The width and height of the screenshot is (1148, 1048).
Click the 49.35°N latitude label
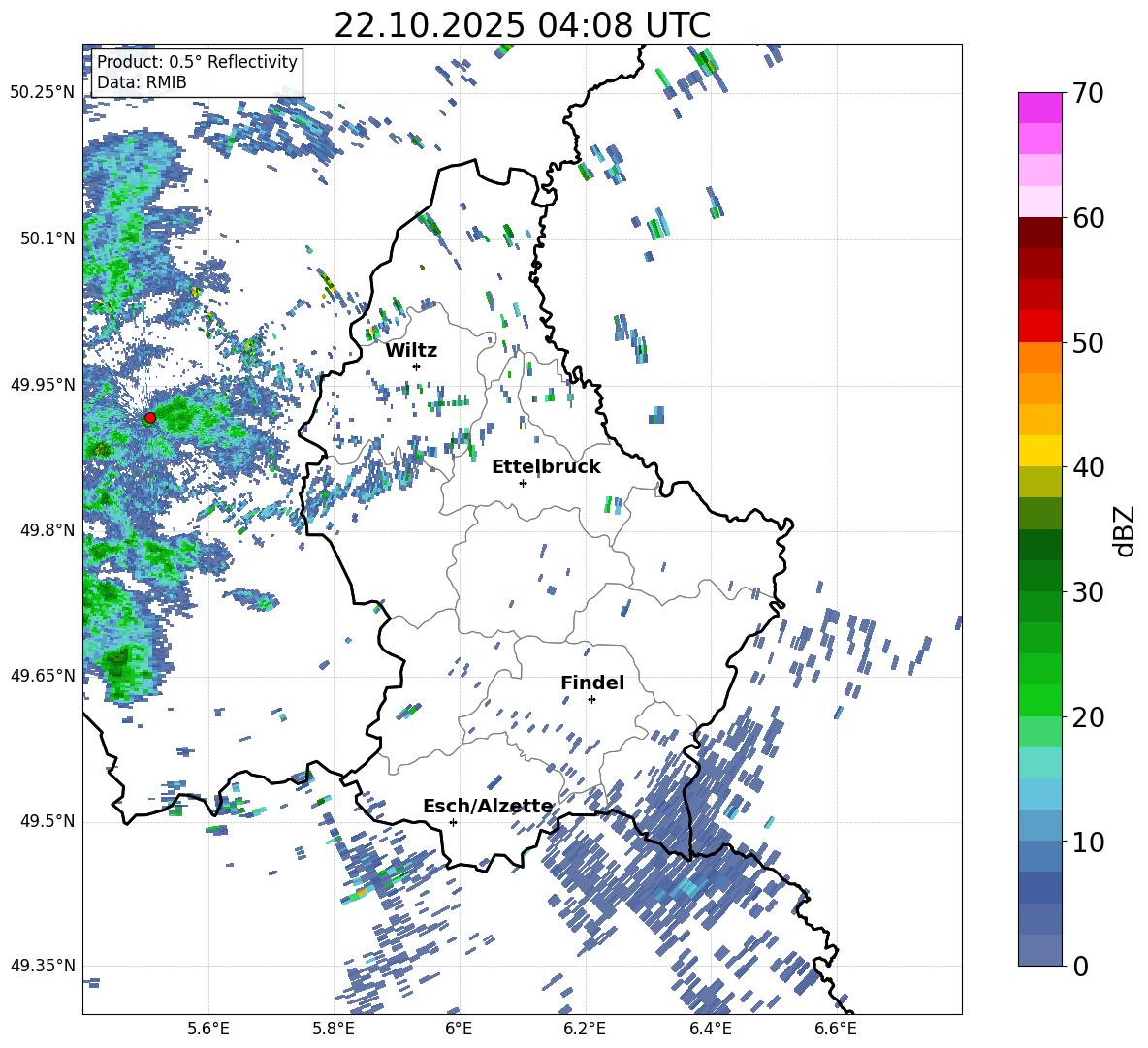pos(43,966)
